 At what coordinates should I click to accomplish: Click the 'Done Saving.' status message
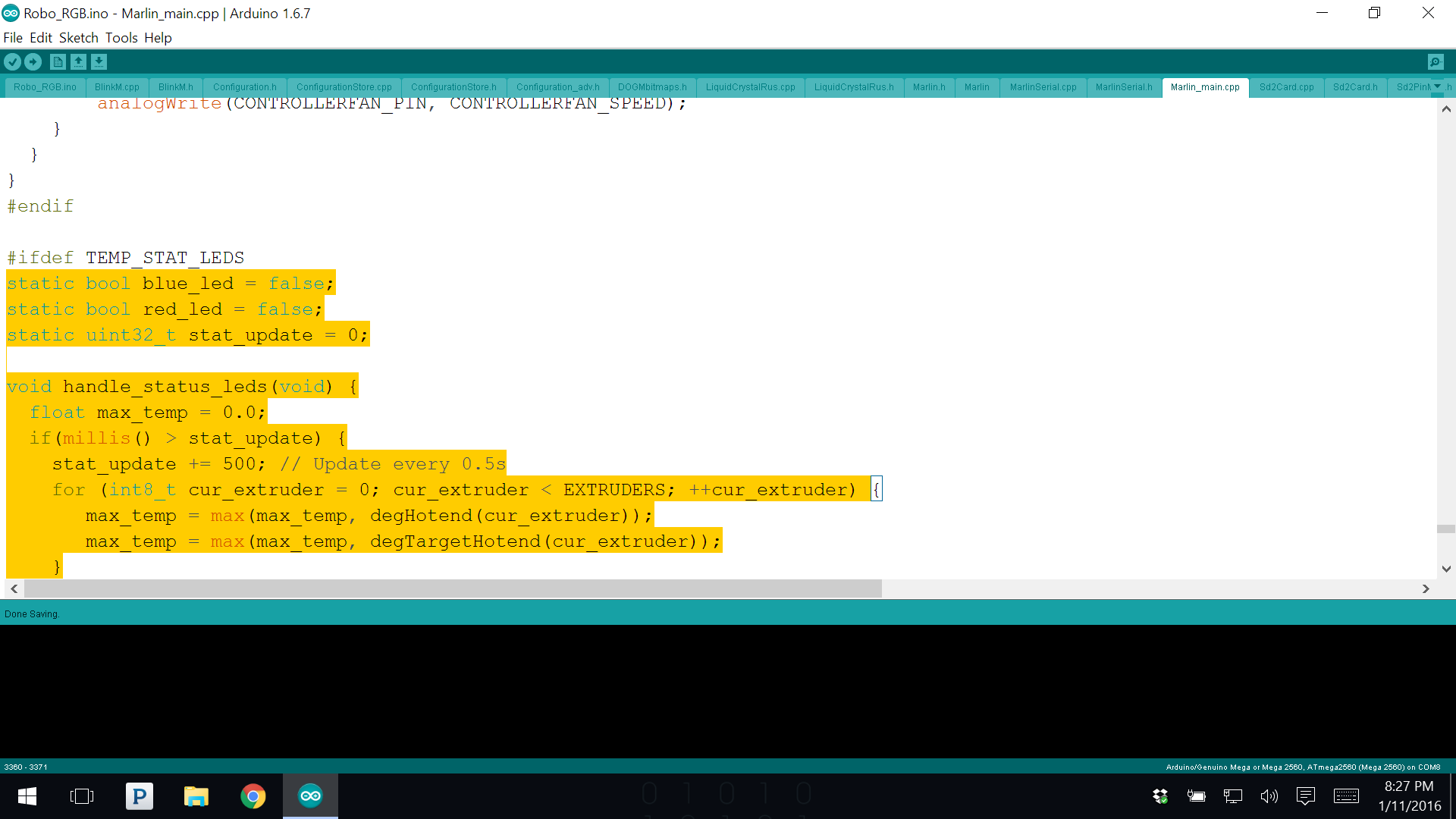pyautogui.click(x=32, y=614)
